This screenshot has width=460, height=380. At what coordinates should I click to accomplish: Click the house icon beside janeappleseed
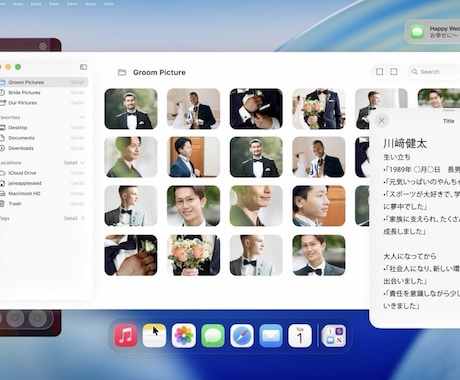2,183
